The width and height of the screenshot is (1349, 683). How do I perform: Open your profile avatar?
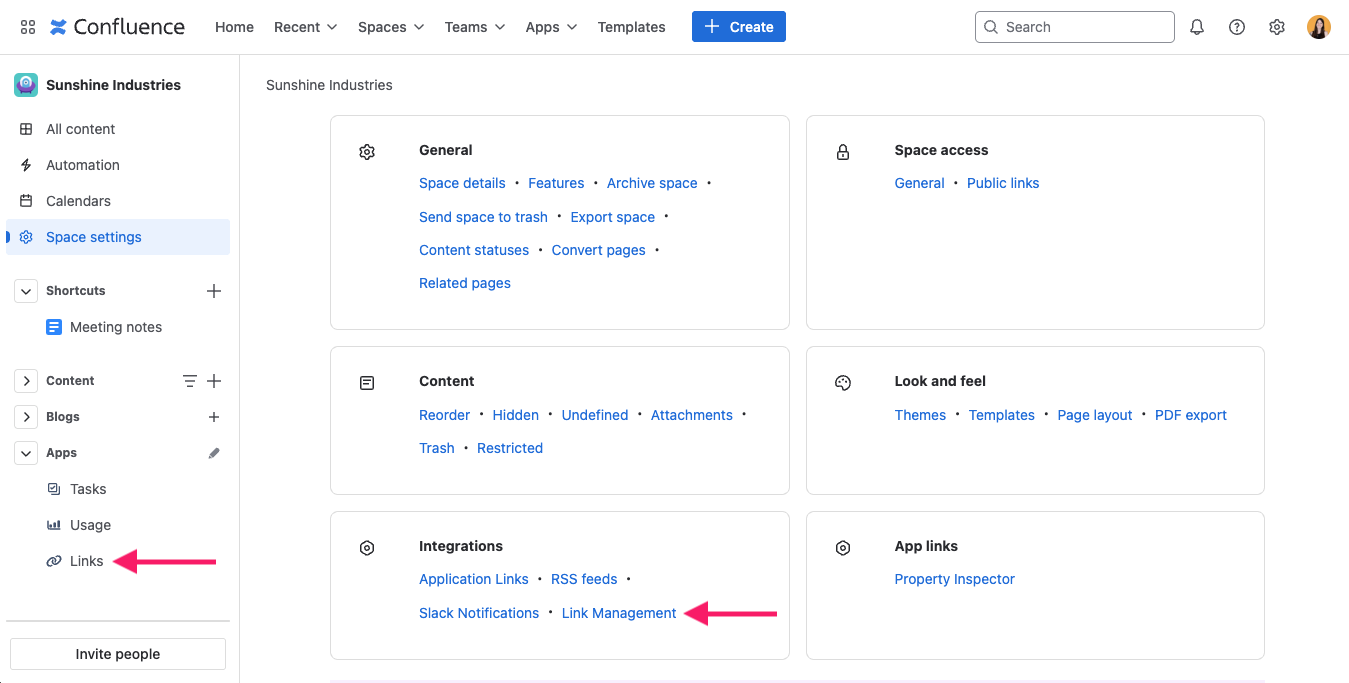click(x=1318, y=27)
